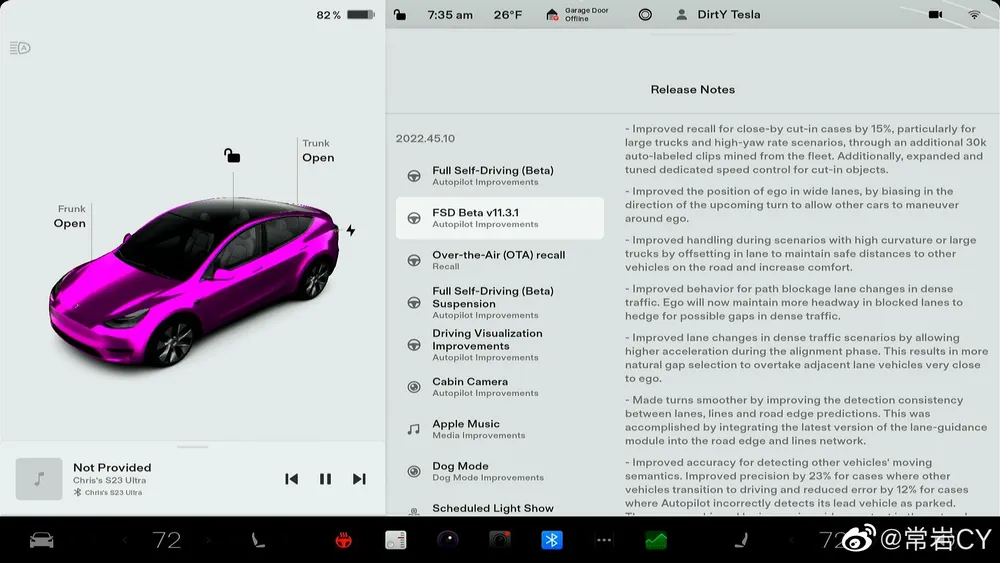Viewport: 1000px width, 563px height.
Task: Tap the release notes panel top handle
Action: point(693,34)
